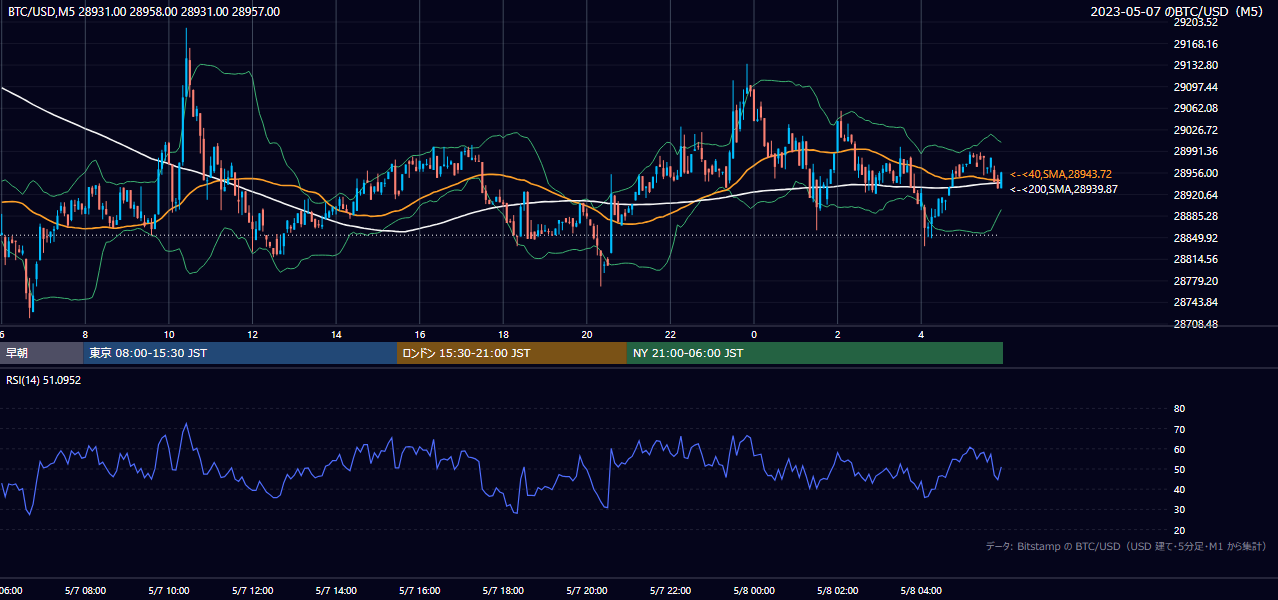Click the BTC/USD,M5 OHLC header text

click(x=144, y=12)
